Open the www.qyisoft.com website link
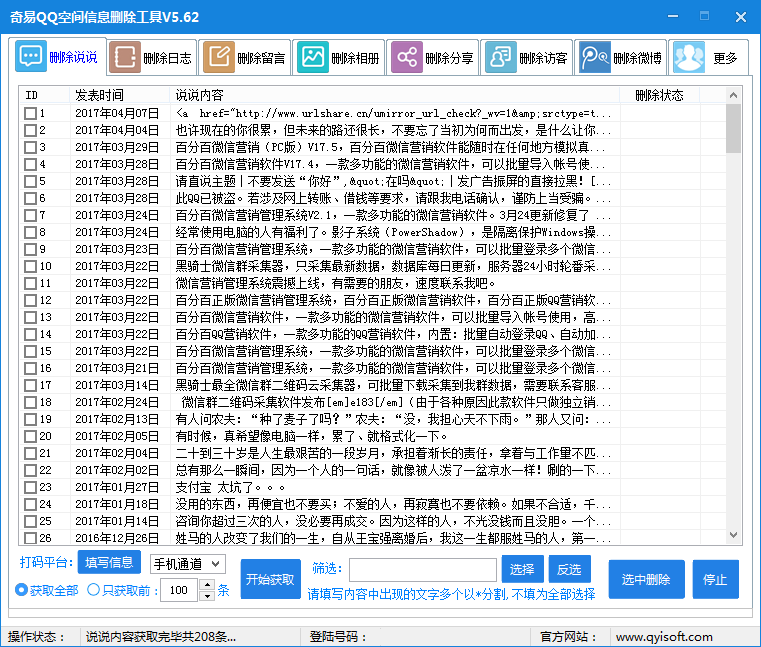This screenshot has height=647, width=761. (664, 637)
